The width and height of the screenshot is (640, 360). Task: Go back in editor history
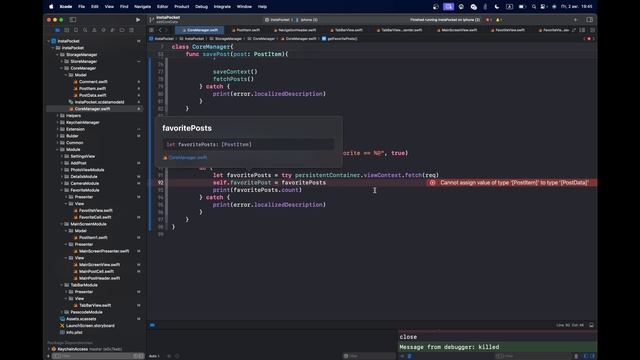click(x=160, y=30)
